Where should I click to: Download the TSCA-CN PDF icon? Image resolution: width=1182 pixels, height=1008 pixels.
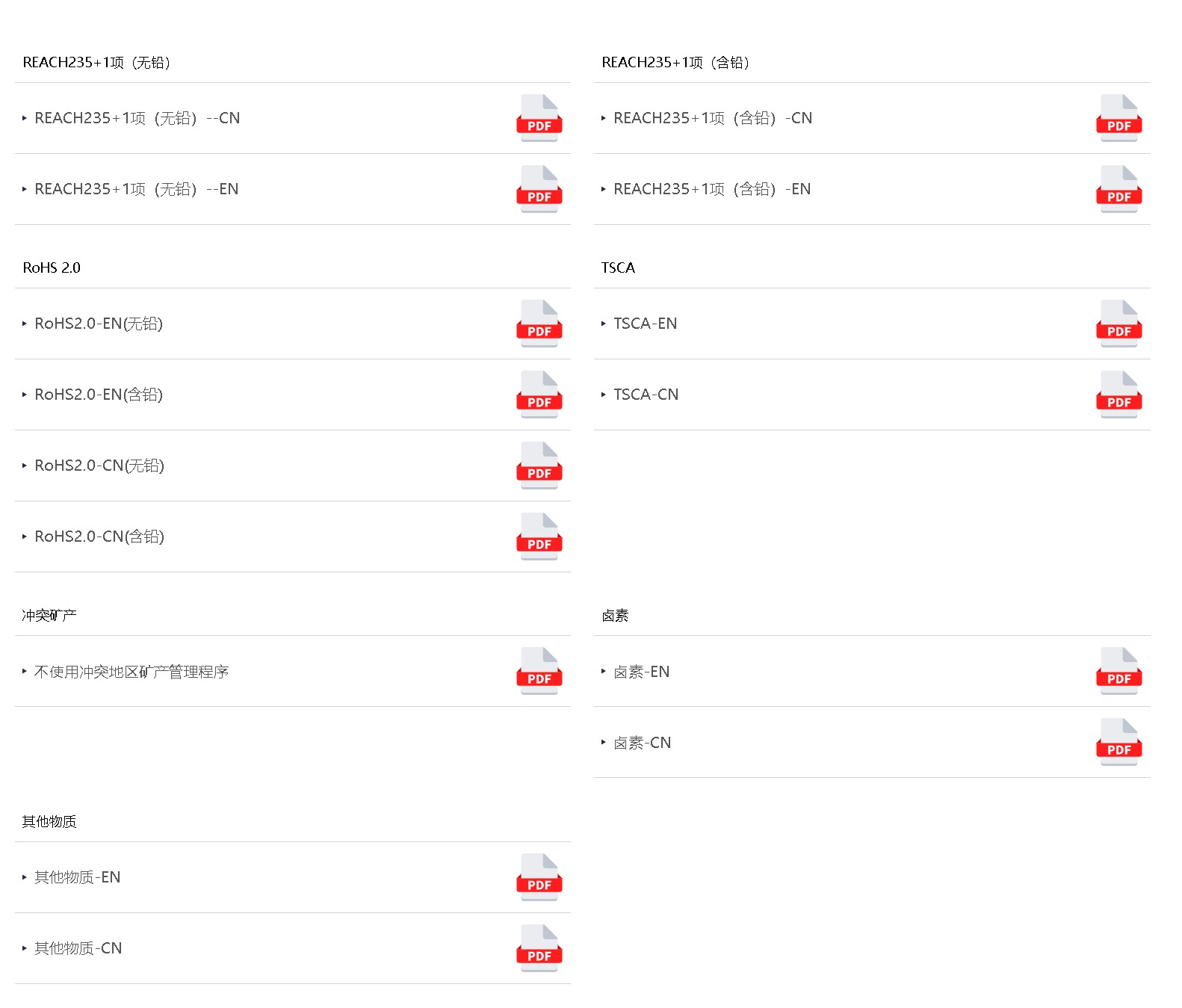click(1118, 395)
